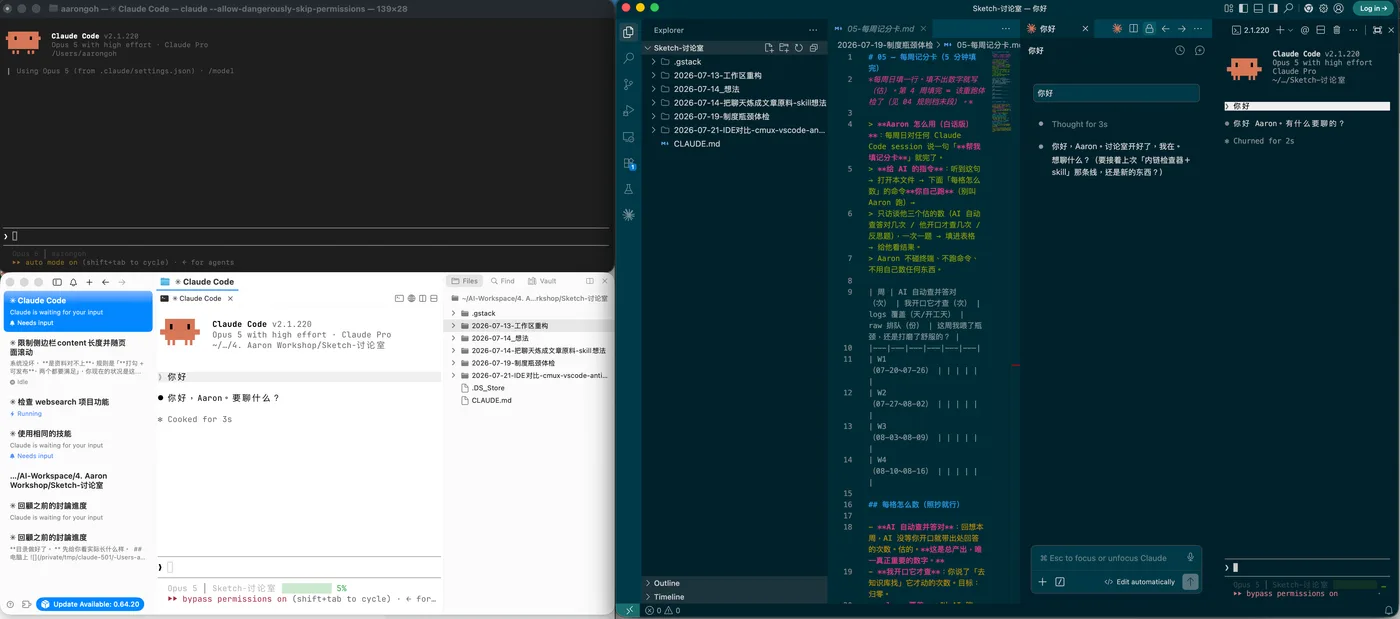Open the Source Control view in the VS Code activity bar
The width and height of the screenshot is (1400, 619).
(628, 84)
